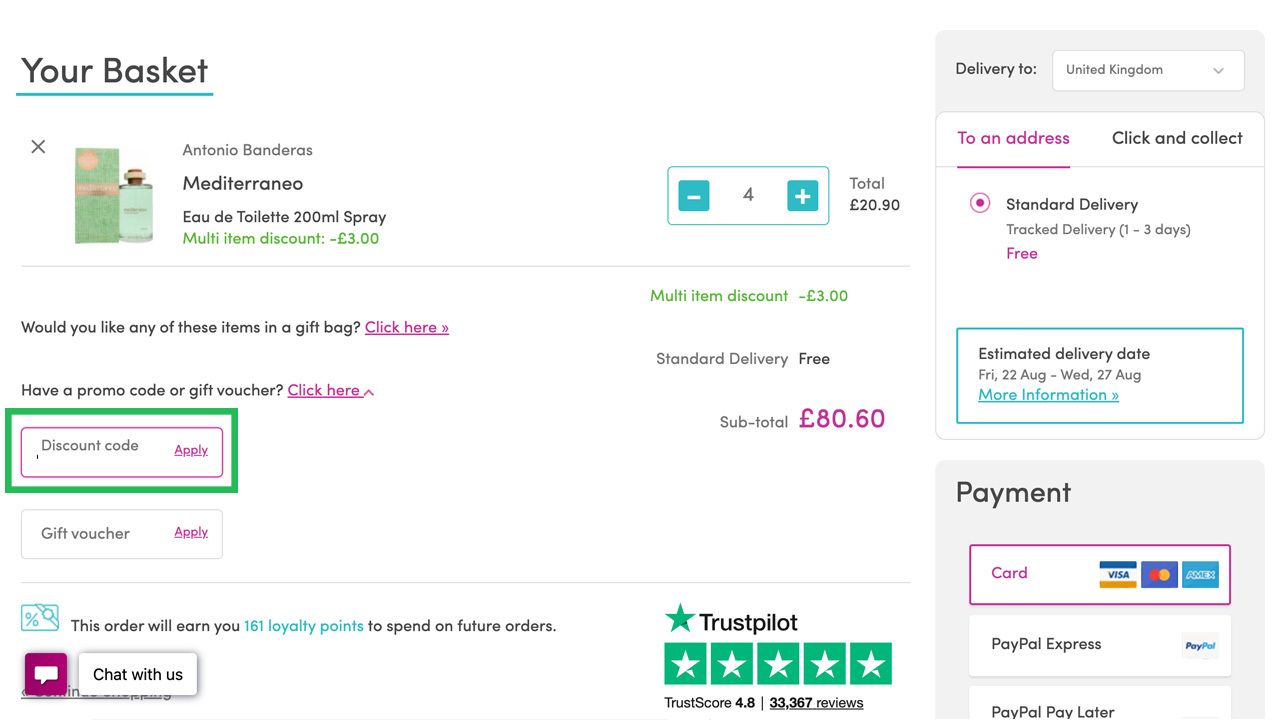The height and width of the screenshot is (720, 1280).
Task: Apply the discount code
Action: (191, 450)
